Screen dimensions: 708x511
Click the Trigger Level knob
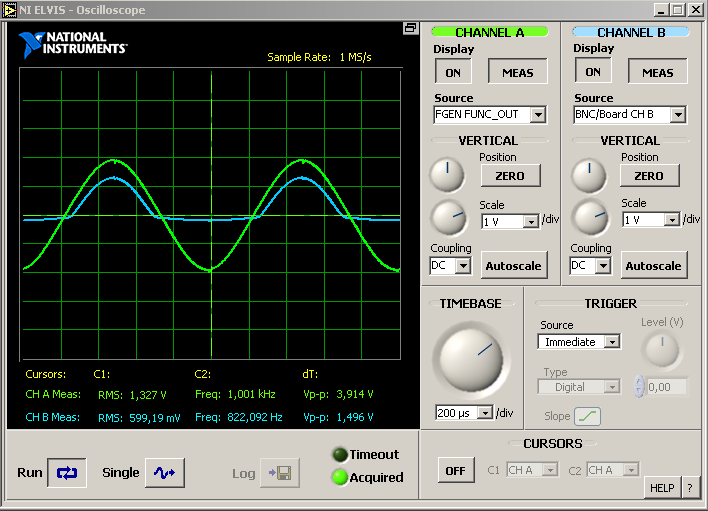tap(662, 349)
